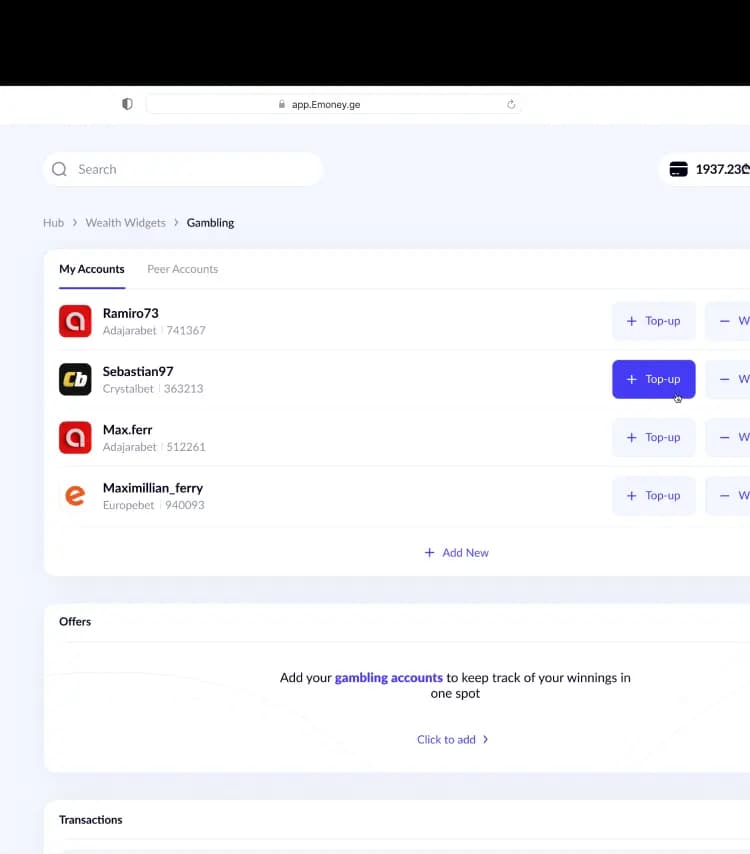750x854 pixels.
Task: Go to Hub in the breadcrumb
Action: [53, 223]
